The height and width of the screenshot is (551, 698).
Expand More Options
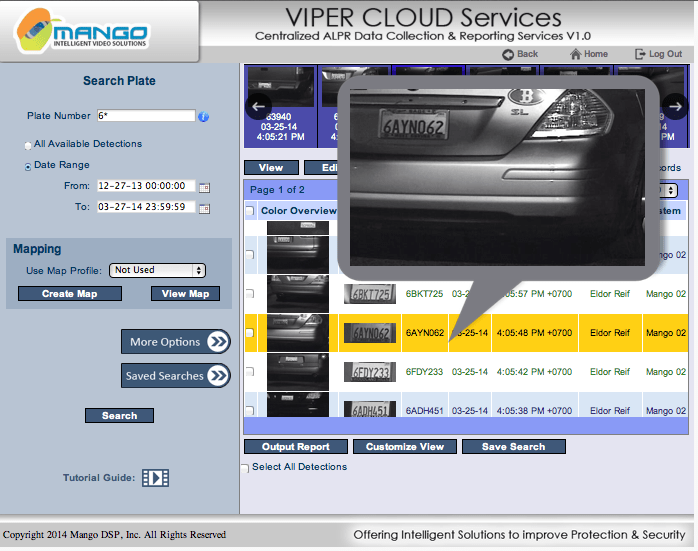[176, 342]
